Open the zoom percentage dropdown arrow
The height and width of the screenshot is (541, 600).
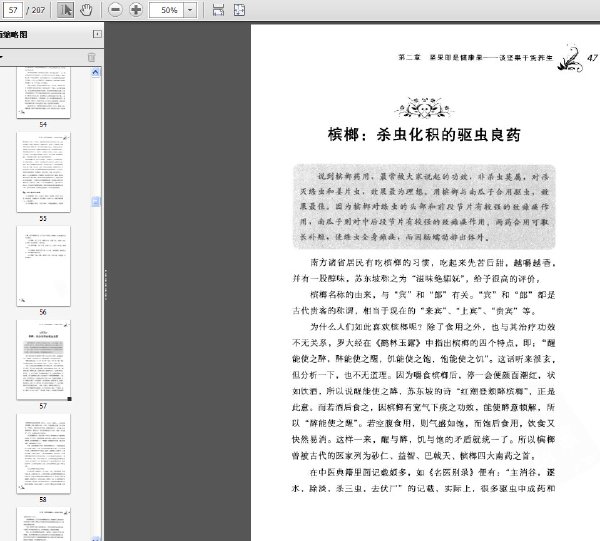point(190,10)
